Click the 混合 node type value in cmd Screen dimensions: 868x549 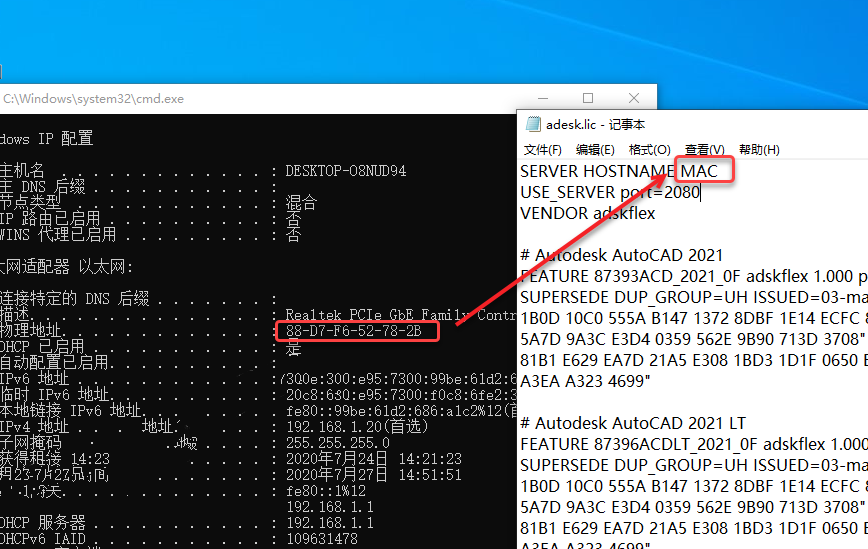[x=301, y=203]
